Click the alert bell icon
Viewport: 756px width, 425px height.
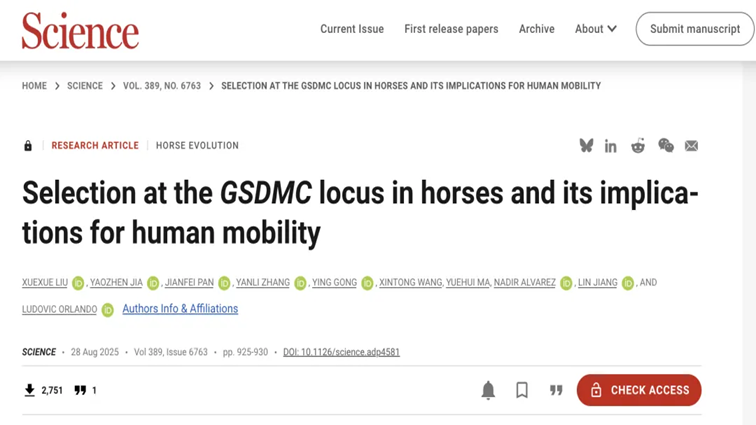point(488,390)
